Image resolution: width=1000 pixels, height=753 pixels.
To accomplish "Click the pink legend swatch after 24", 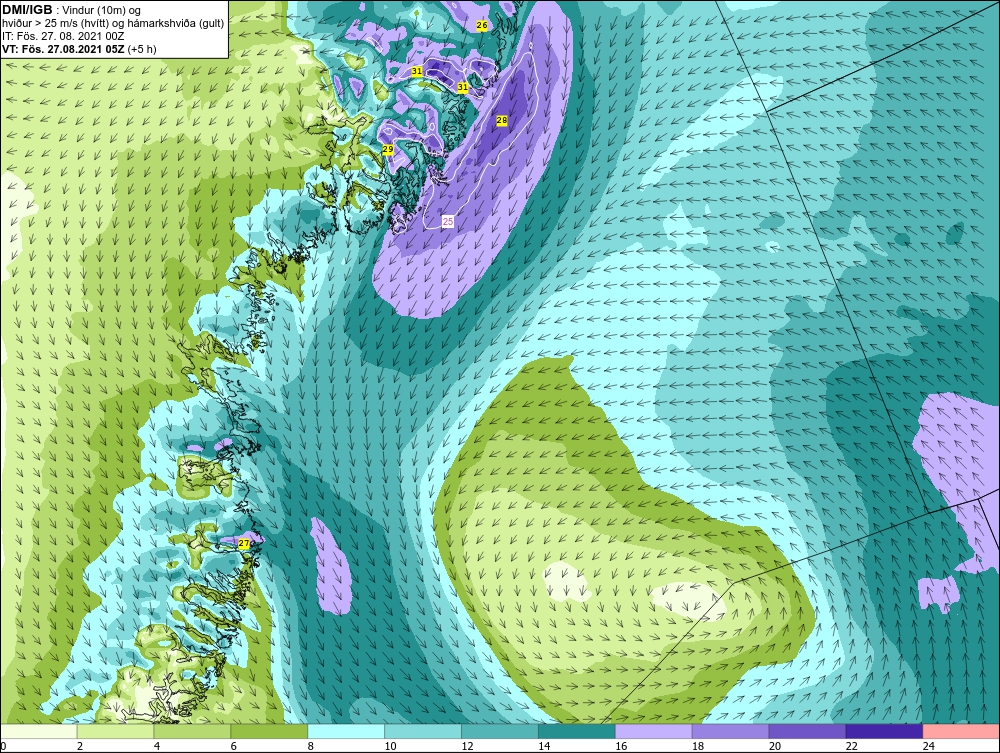I will (961, 731).
